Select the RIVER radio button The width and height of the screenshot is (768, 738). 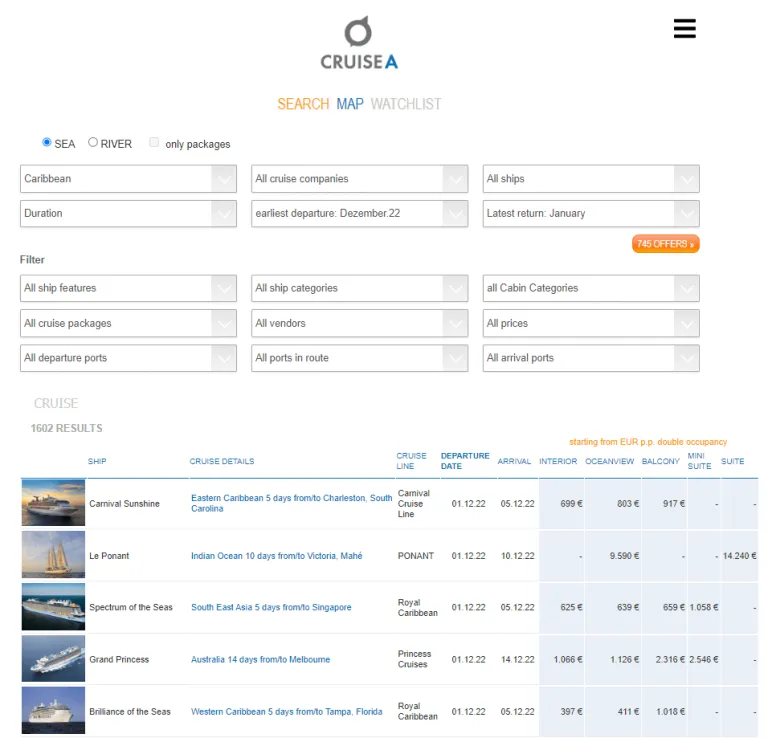(x=93, y=143)
